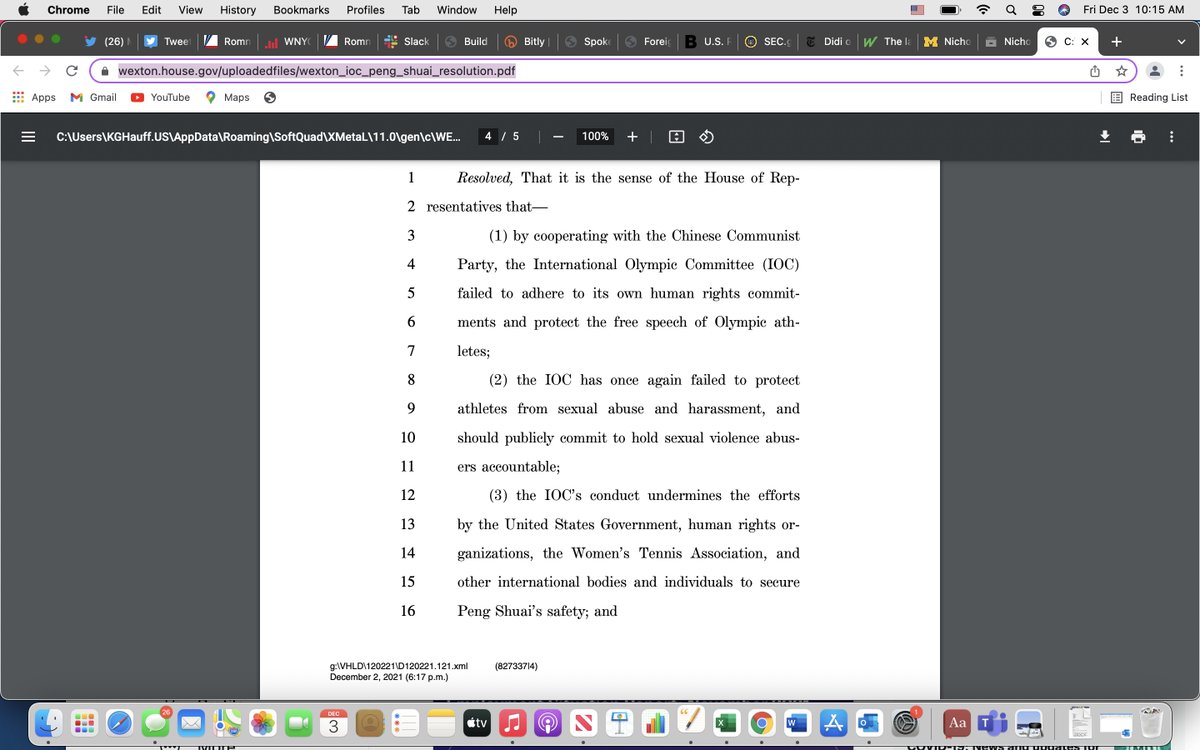Switch to the Tweet tab
This screenshot has height=750, width=1200.
(x=167, y=42)
